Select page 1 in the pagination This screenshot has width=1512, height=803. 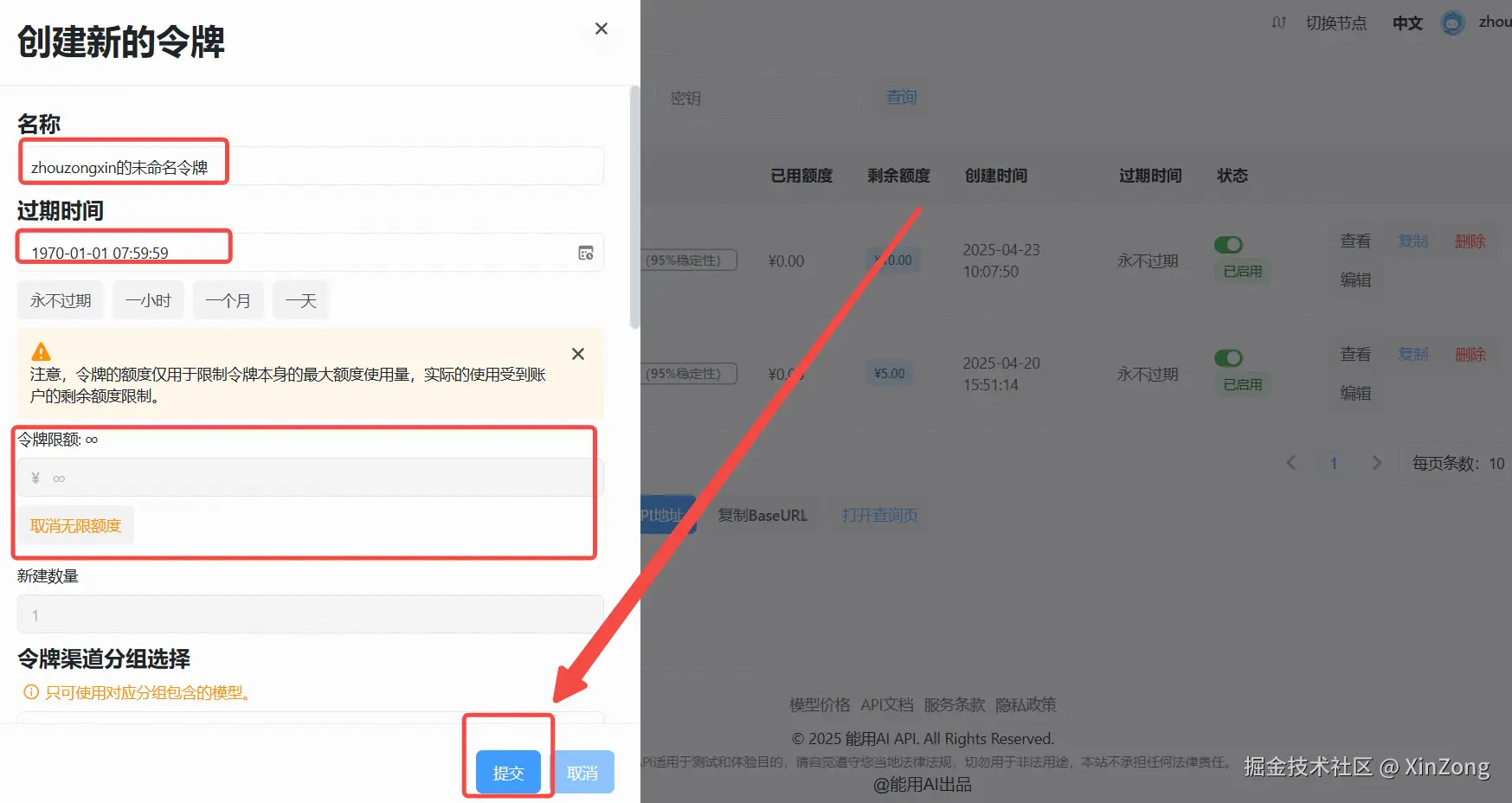point(1334,463)
